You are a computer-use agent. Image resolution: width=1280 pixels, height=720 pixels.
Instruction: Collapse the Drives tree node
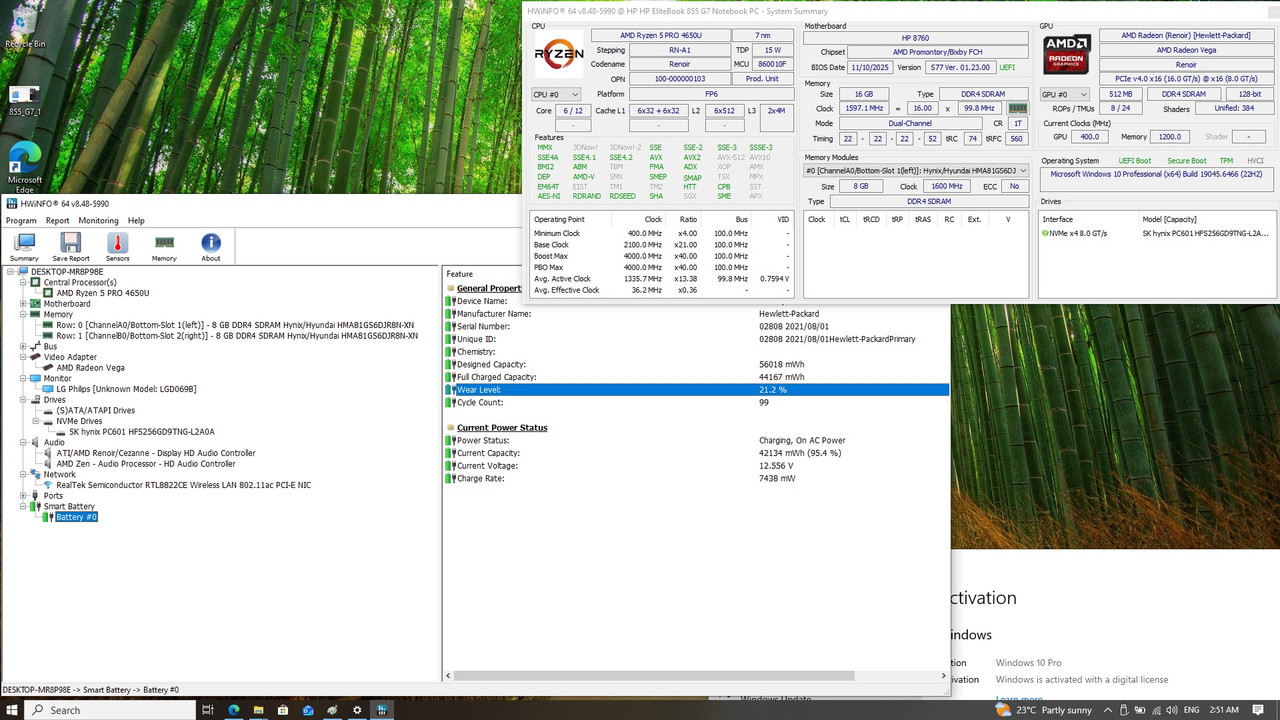point(23,400)
